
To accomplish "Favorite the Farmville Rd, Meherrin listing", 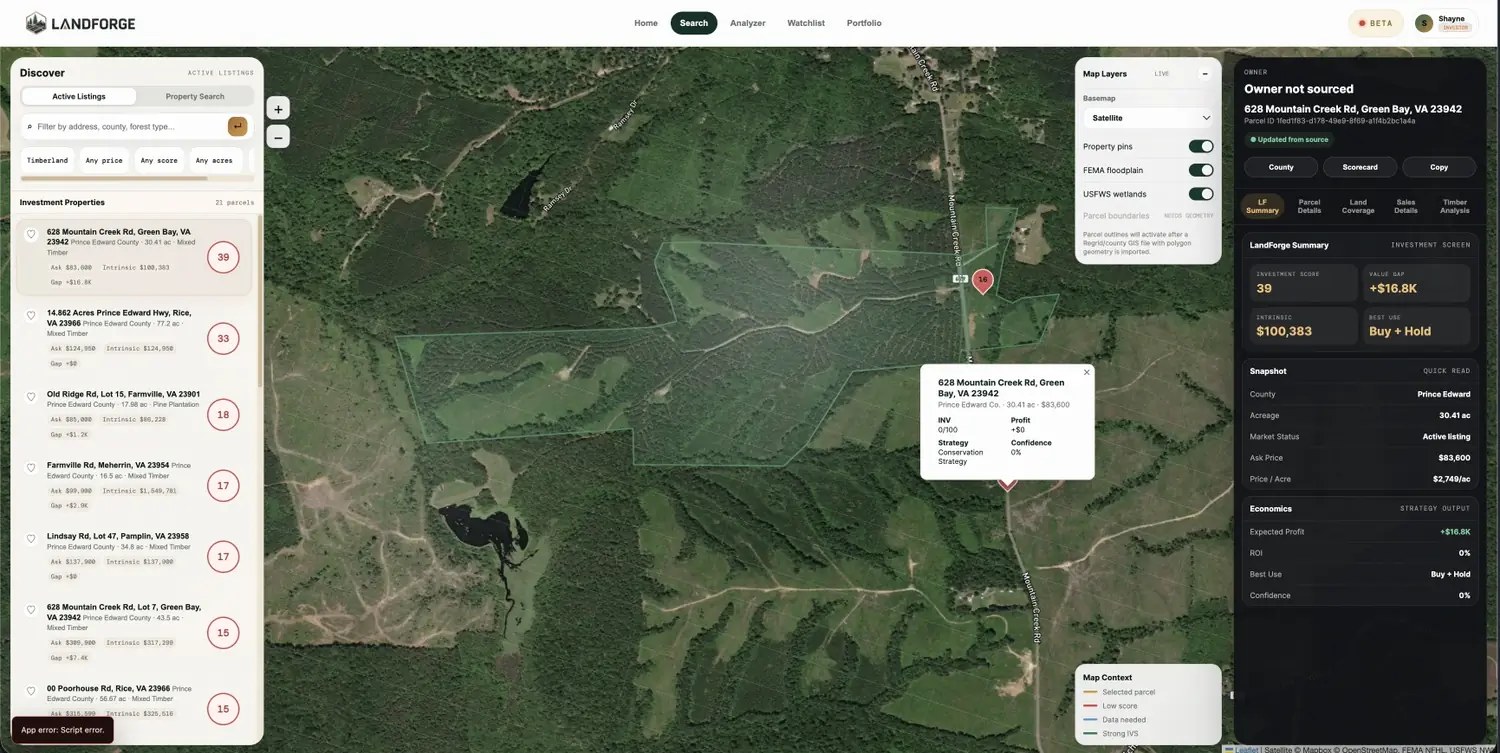I will [x=31, y=467].
